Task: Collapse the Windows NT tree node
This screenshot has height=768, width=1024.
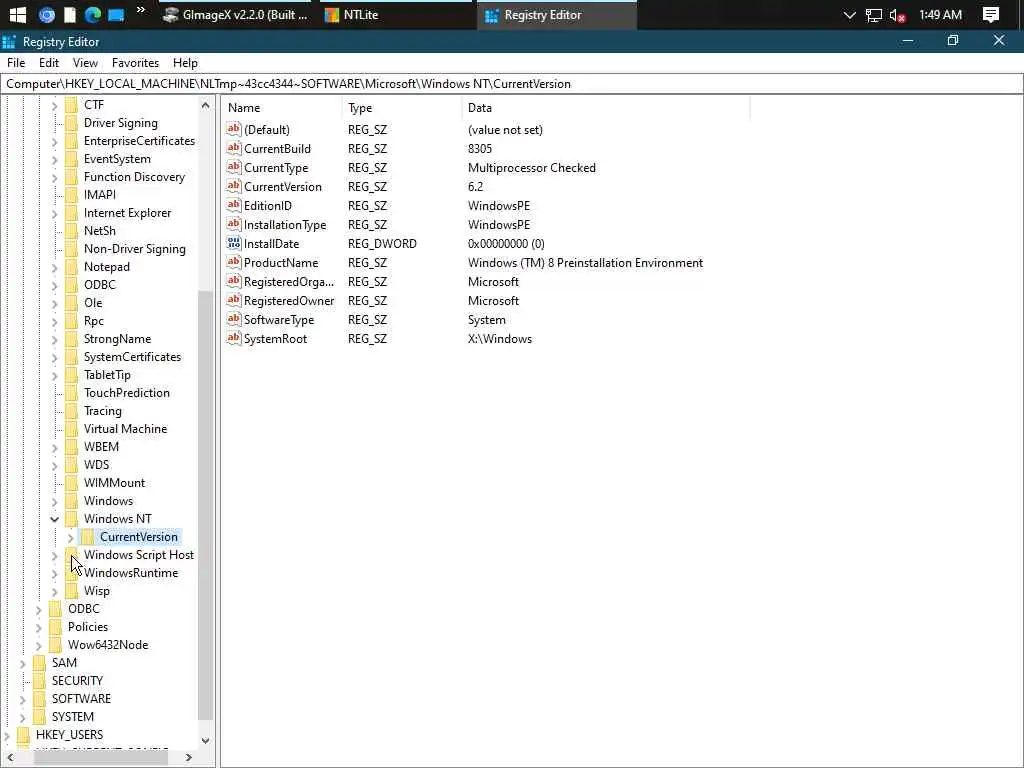Action: [54, 519]
